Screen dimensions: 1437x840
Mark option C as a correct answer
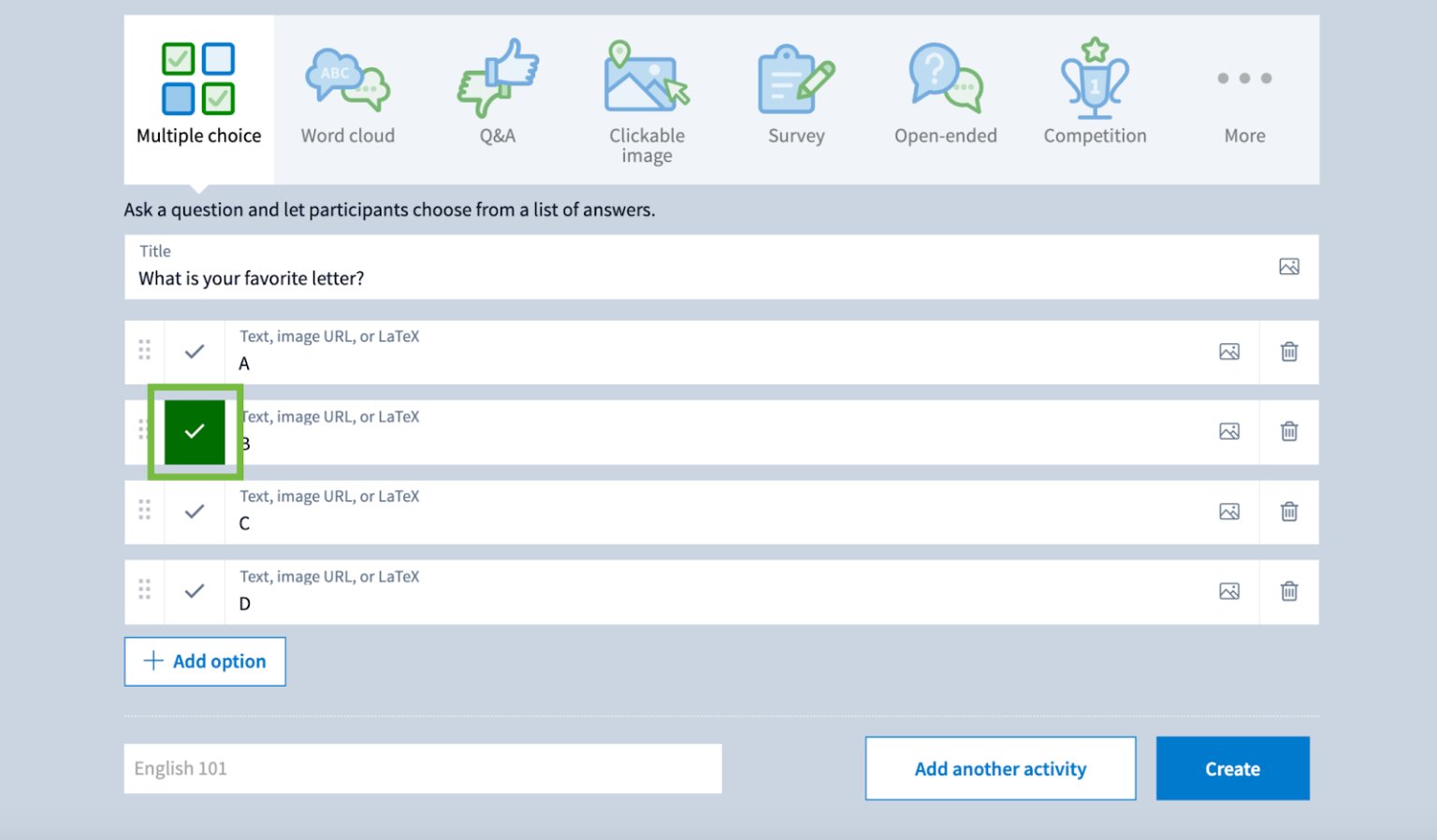click(195, 512)
